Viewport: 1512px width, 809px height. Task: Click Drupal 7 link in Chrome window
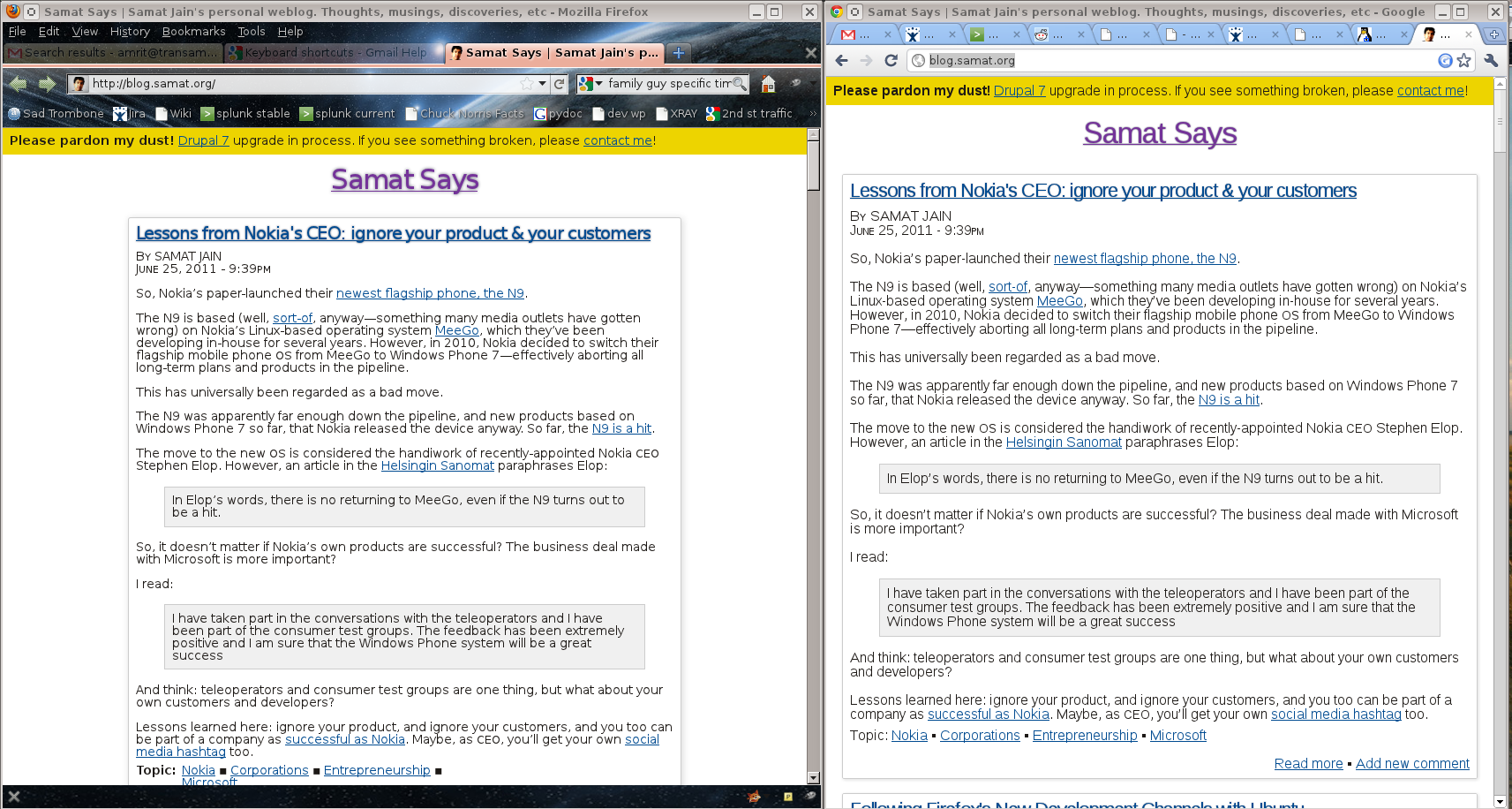pyautogui.click(x=1019, y=90)
